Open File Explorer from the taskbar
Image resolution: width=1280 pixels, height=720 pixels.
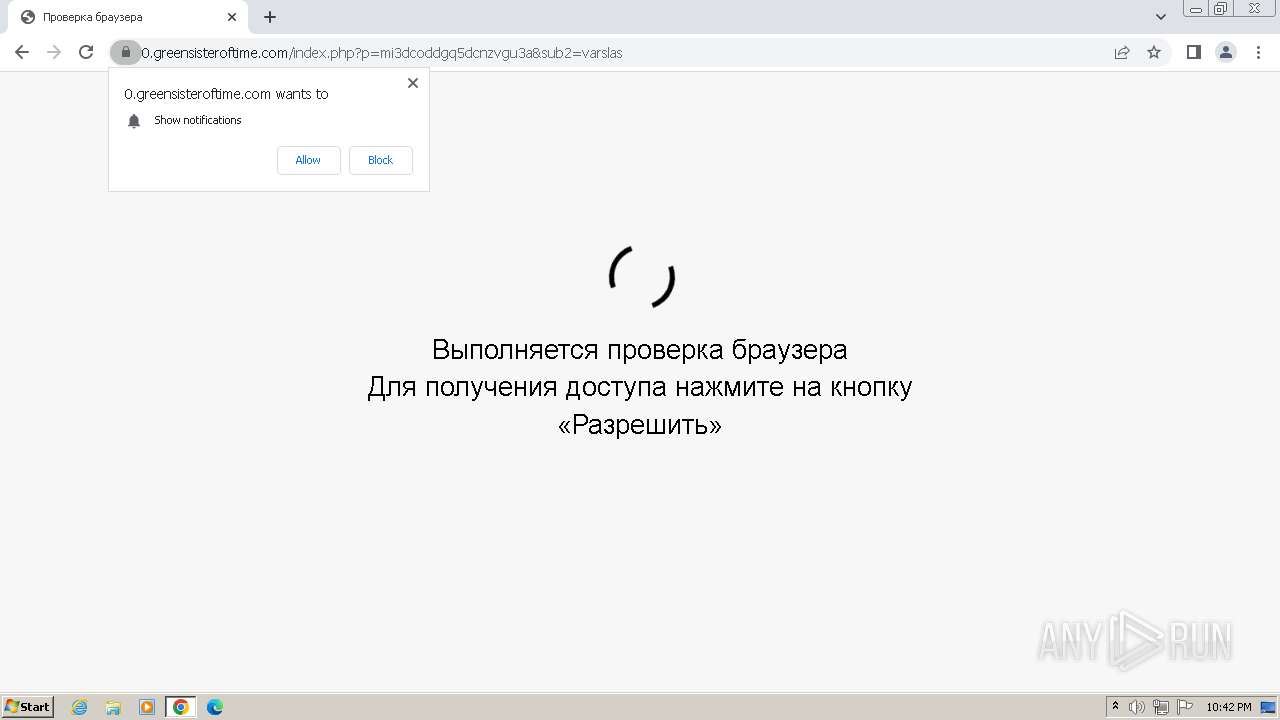coord(113,707)
